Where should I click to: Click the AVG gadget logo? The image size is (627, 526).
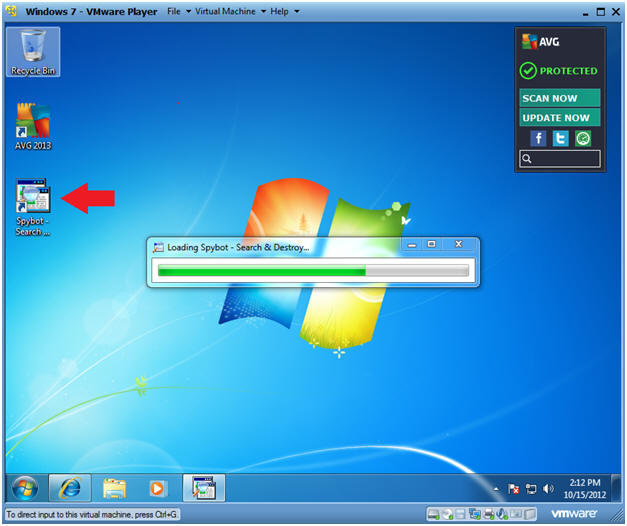[x=541, y=42]
